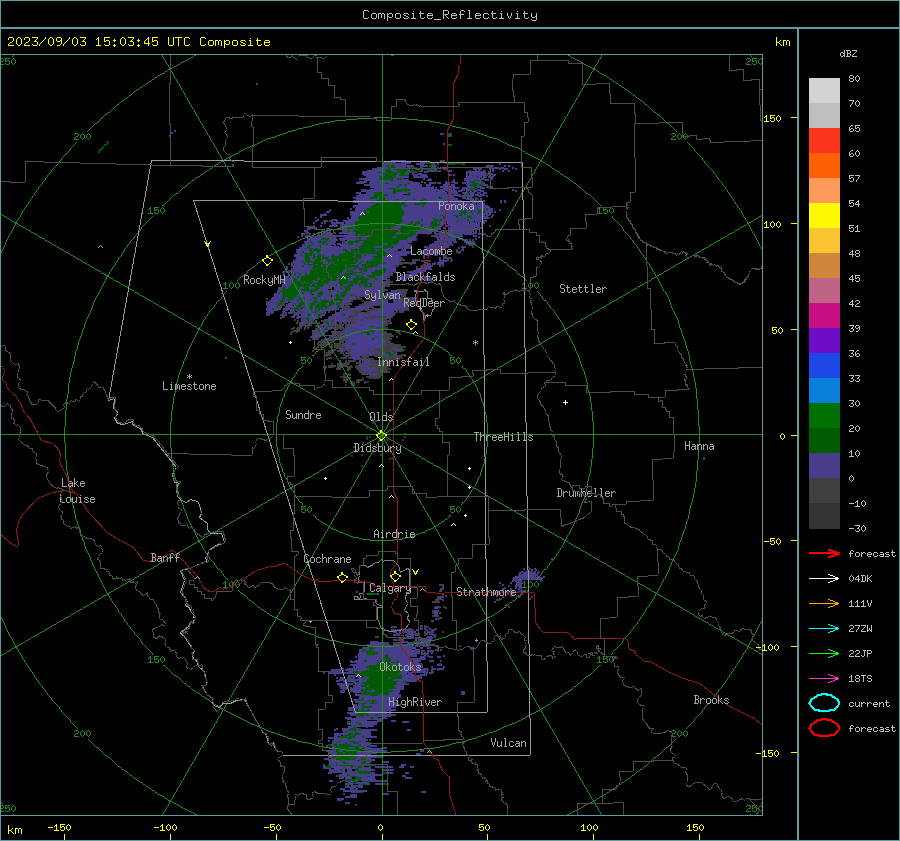Click the yellow diamond marker near Cochrane
This screenshot has height=841, width=900.
point(343,578)
